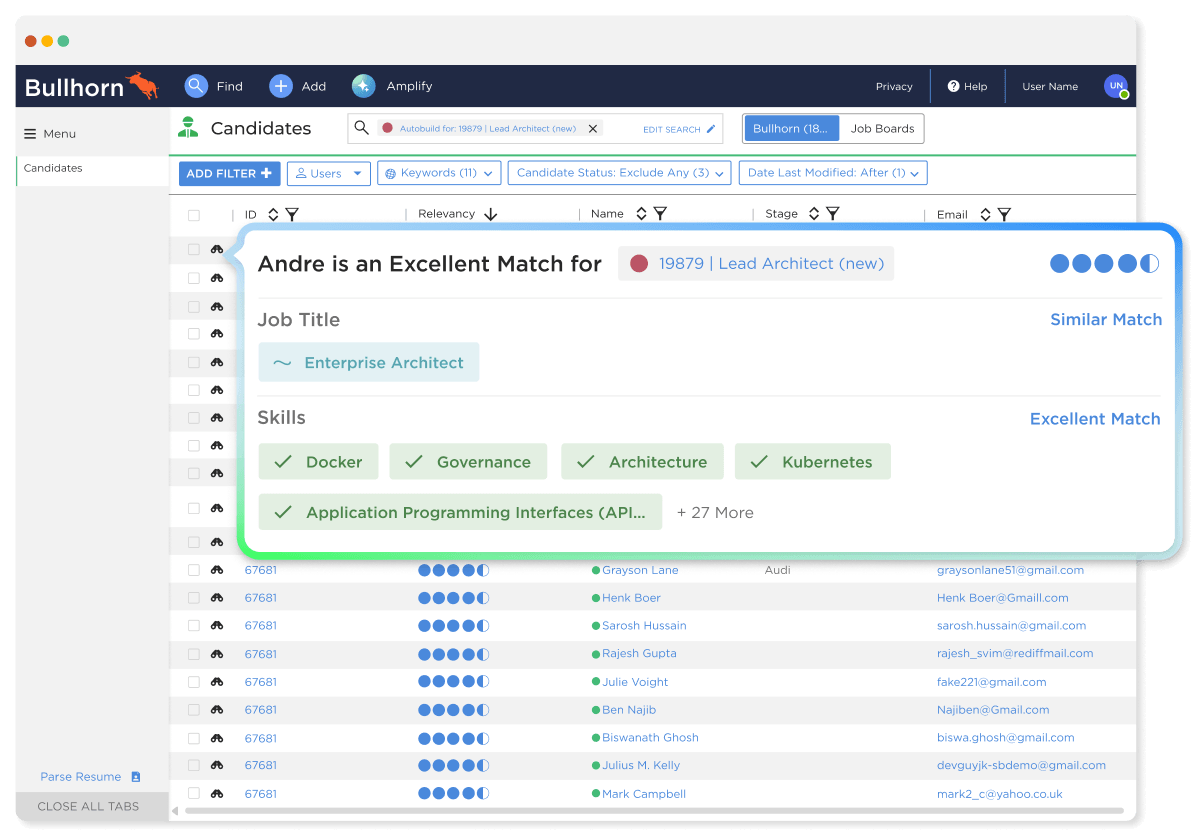Click the popup's relevancy rating dots

(x=1105, y=264)
